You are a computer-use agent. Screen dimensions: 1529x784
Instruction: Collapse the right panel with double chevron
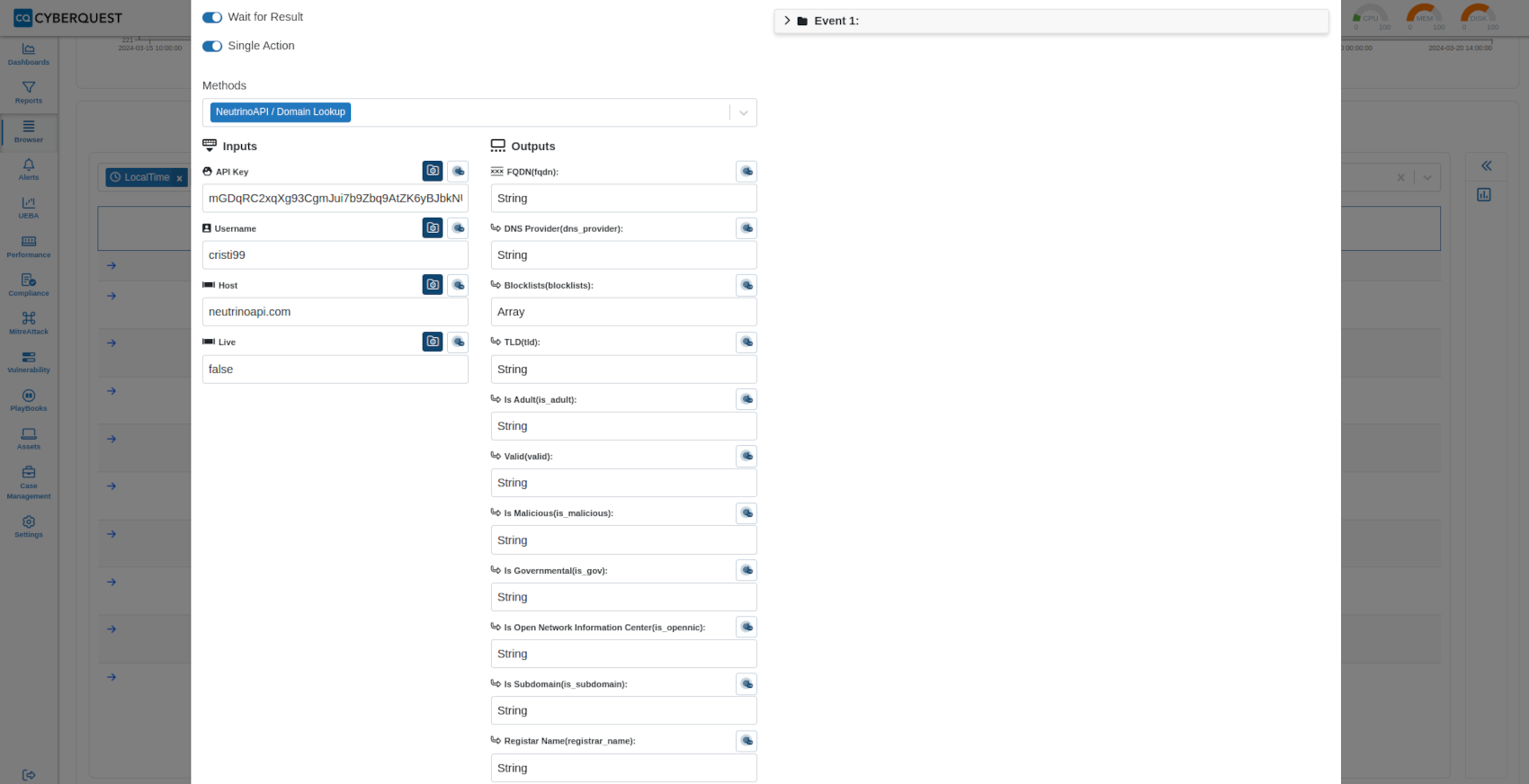coord(1487,165)
